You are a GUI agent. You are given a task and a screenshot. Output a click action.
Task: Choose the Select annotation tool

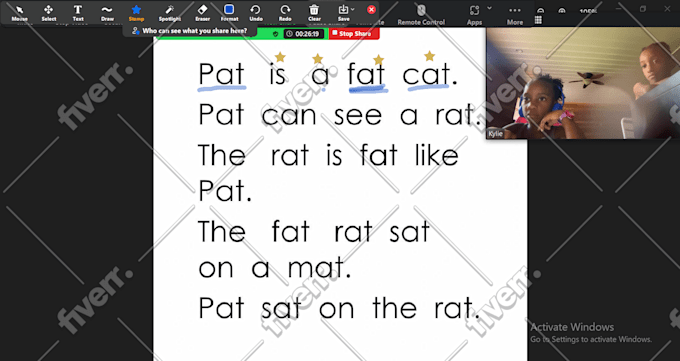pyautogui.click(x=49, y=13)
